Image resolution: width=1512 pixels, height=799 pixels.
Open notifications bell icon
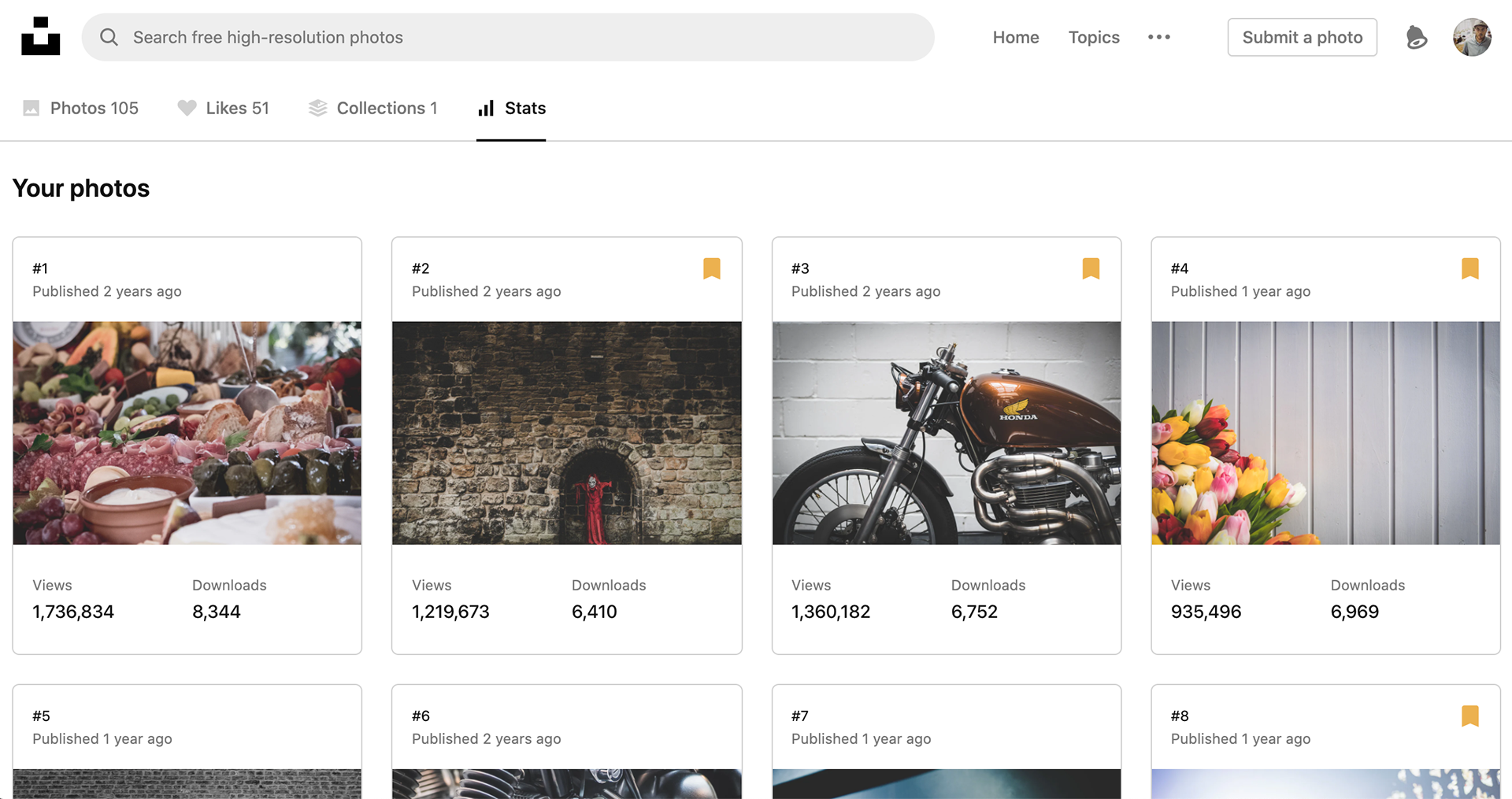pos(1416,37)
